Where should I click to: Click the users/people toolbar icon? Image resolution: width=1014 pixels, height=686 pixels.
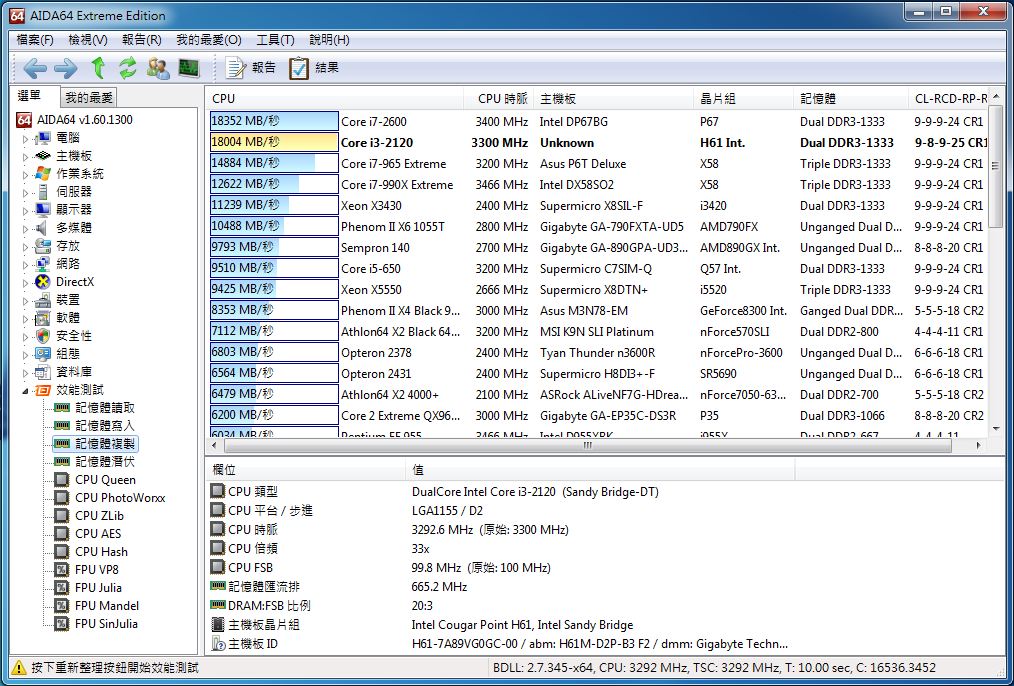pyautogui.click(x=158, y=68)
